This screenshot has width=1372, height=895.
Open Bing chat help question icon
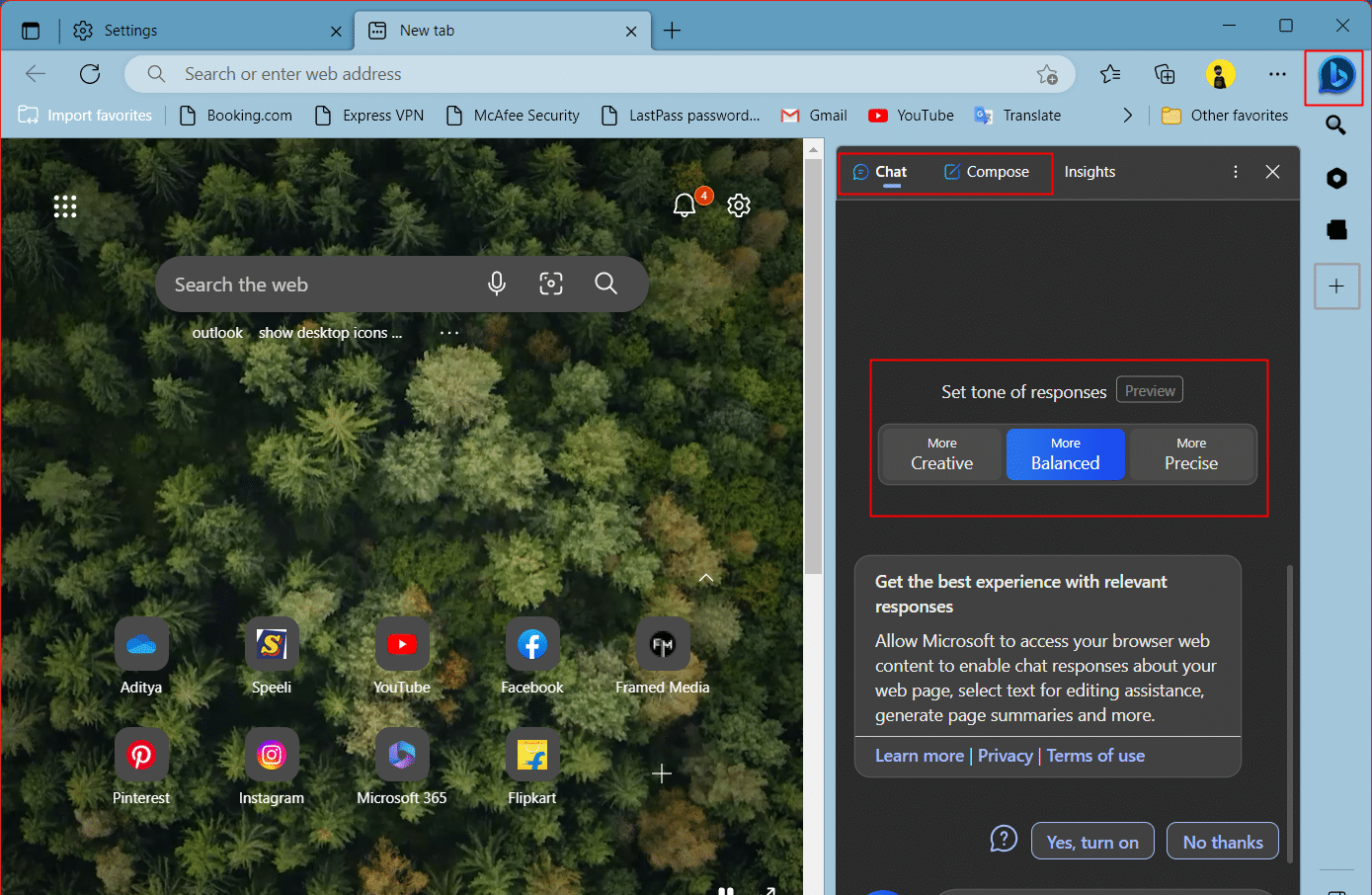pyautogui.click(x=1004, y=839)
